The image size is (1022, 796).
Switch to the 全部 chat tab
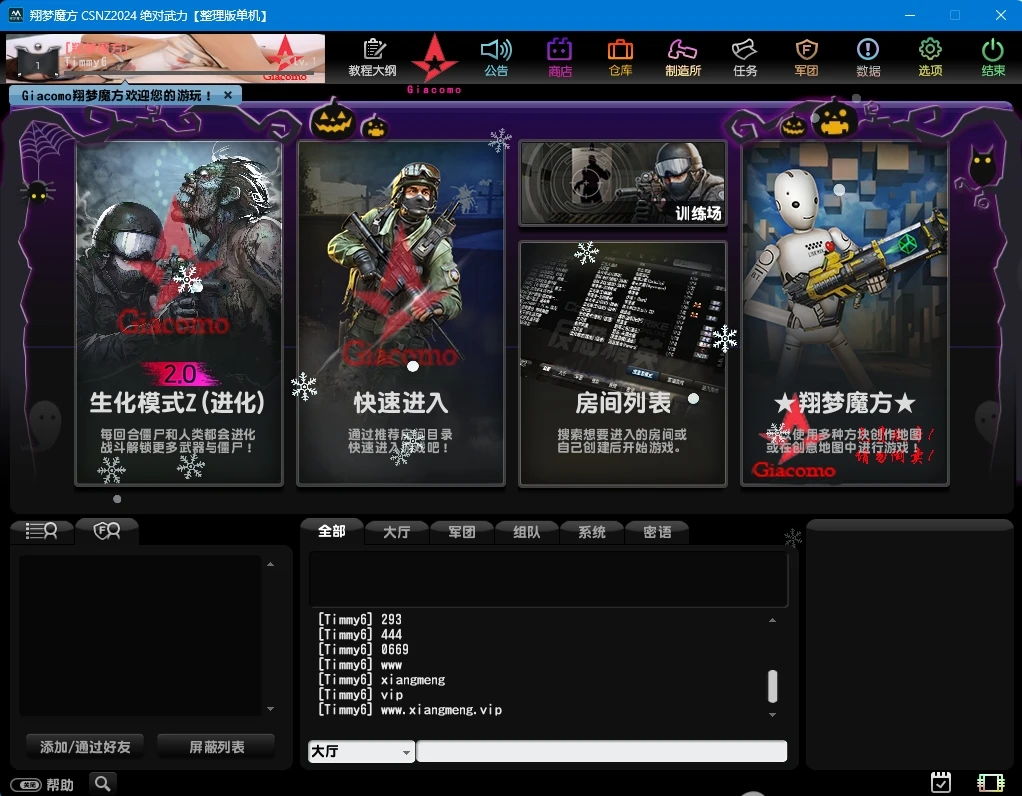pyautogui.click(x=332, y=531)
